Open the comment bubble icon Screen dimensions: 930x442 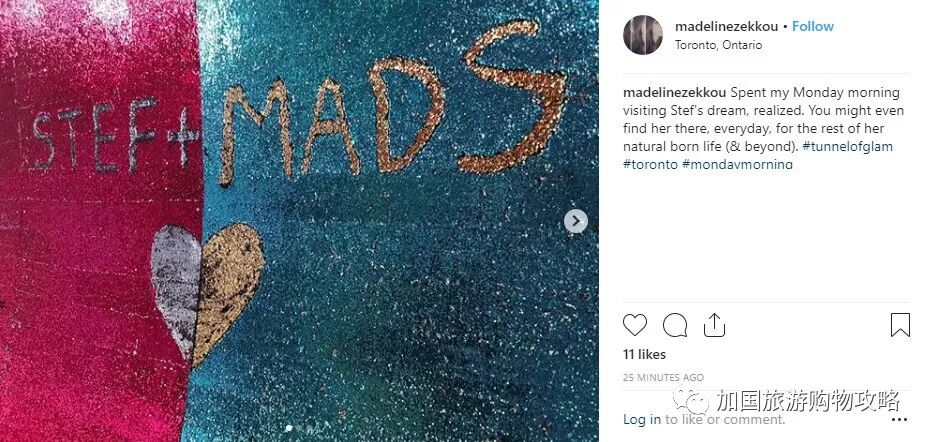[675, 325]
